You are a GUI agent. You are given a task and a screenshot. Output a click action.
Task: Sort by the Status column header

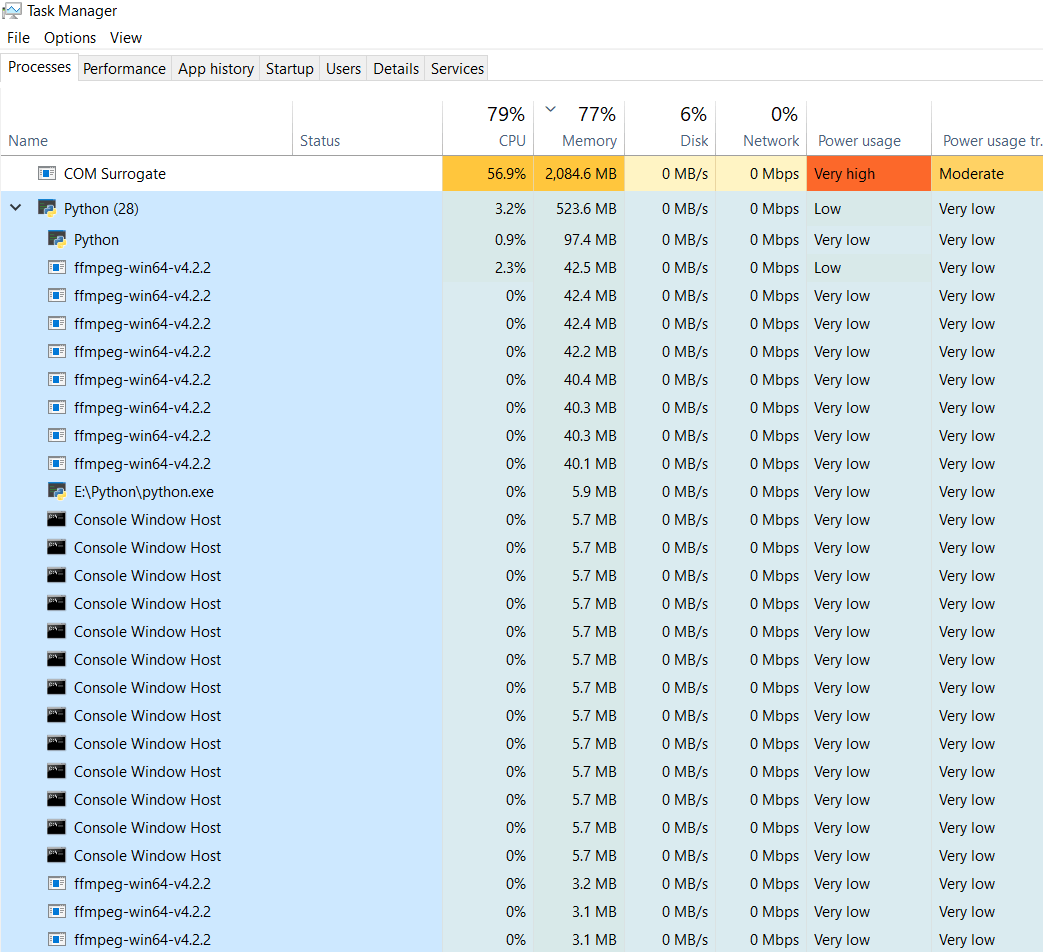(x=367, y=128)
